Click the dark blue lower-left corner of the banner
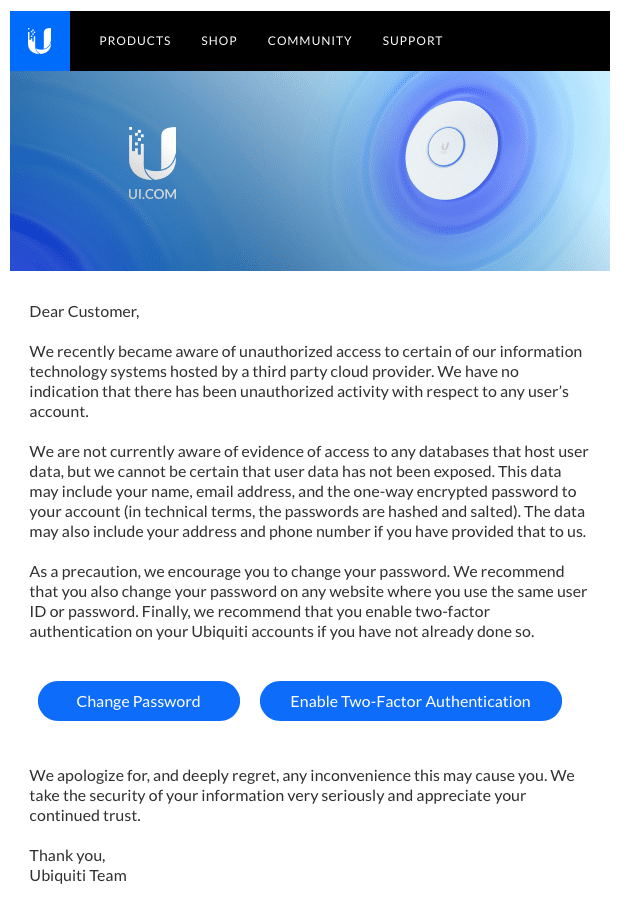Image resolution: width=631 pixels, height=910 pixels. [x=40, y=250]
